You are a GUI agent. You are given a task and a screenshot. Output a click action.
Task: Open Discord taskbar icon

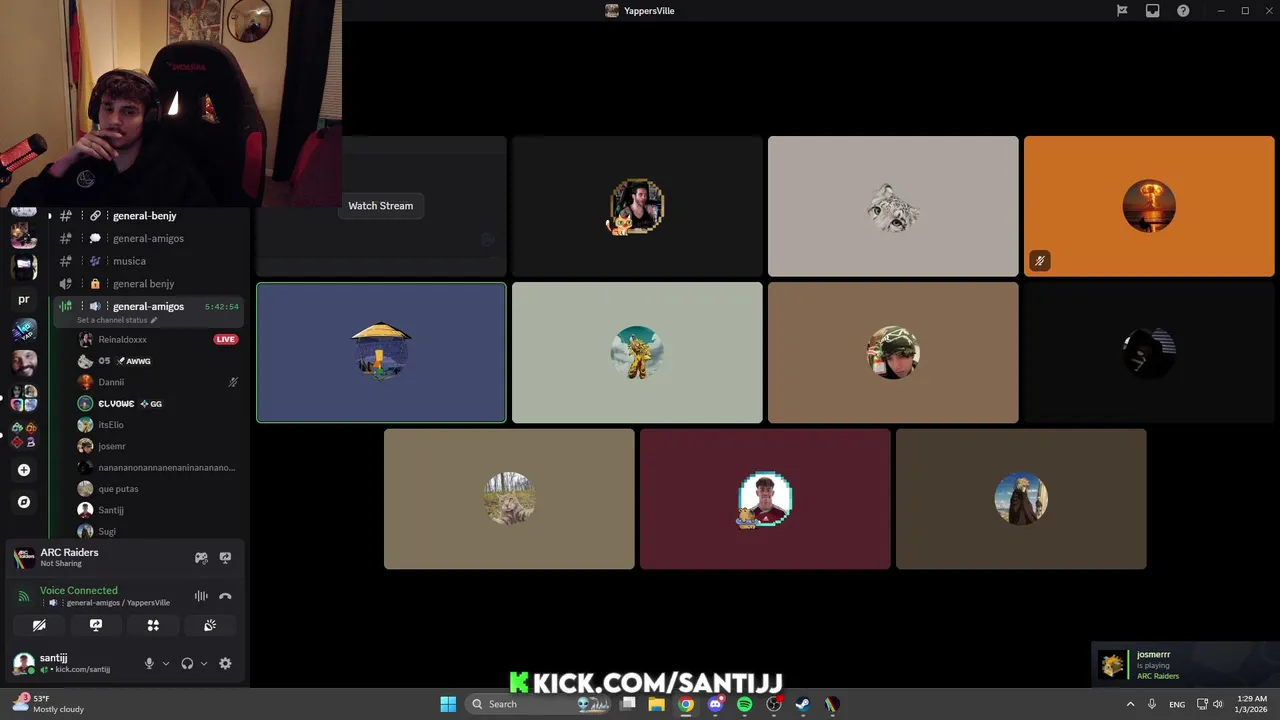tap(715, 704)
